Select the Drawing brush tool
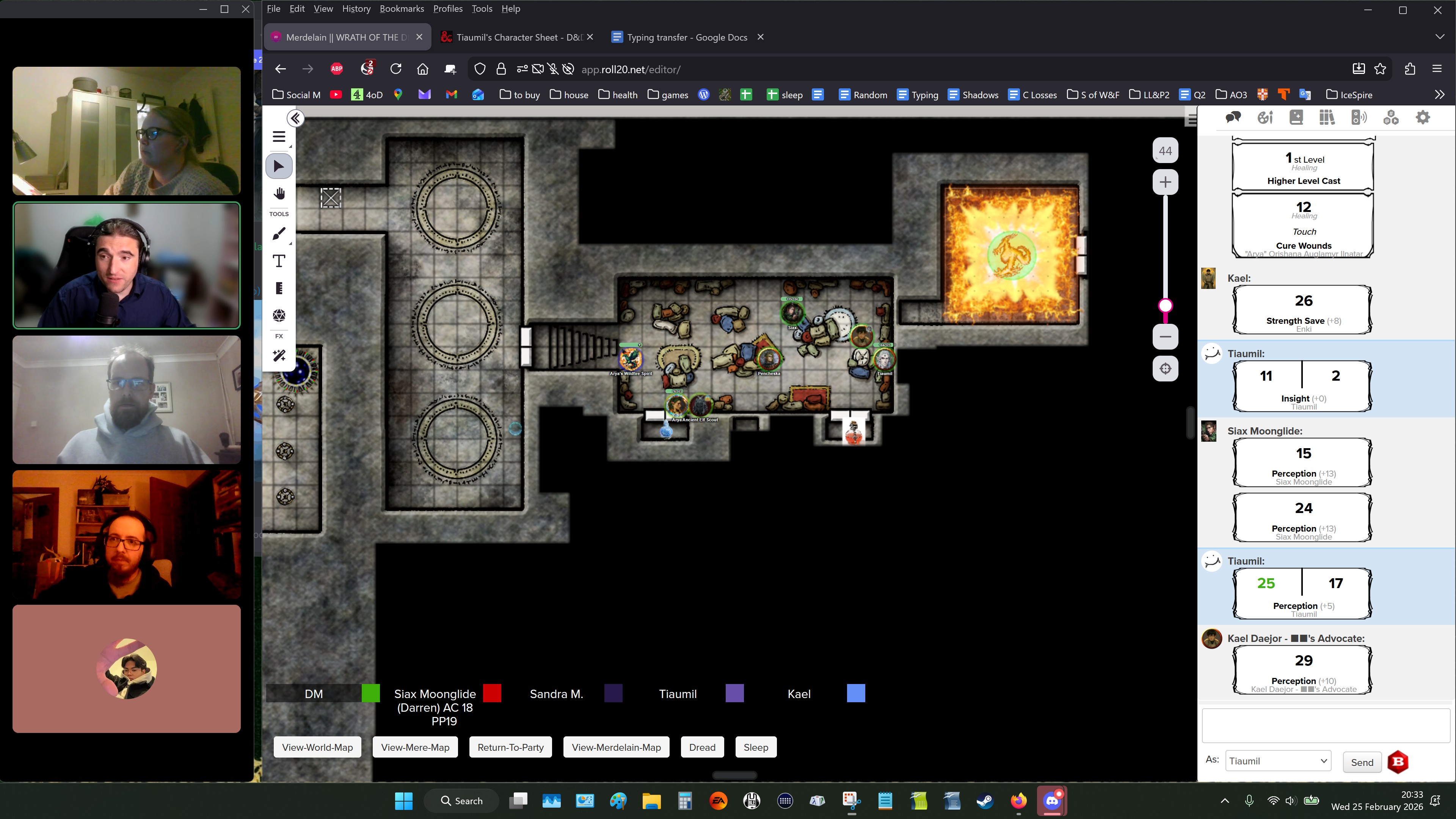The image size is (1456, 819). (279, 234)
